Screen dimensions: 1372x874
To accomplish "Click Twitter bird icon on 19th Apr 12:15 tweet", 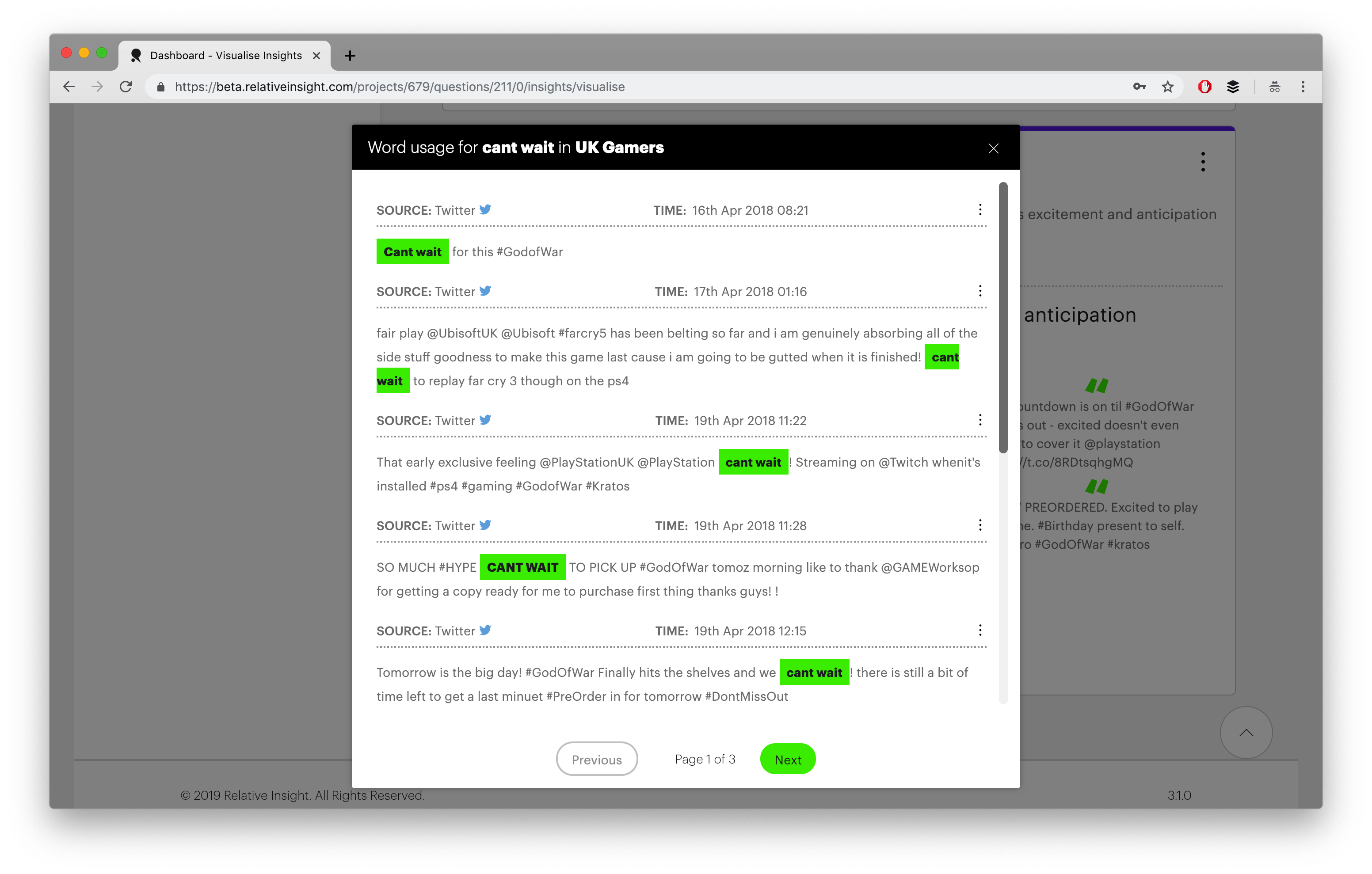I will [485, 630].
